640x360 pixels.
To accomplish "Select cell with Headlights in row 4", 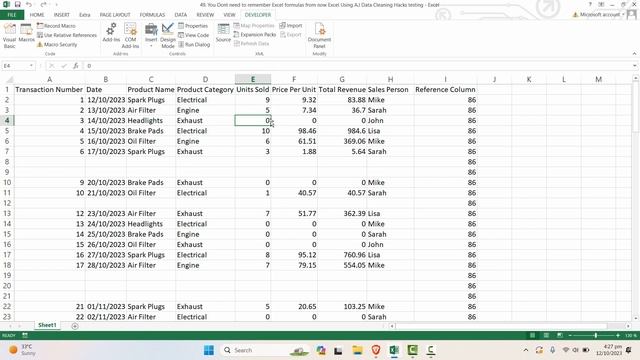I will (151, 120).
